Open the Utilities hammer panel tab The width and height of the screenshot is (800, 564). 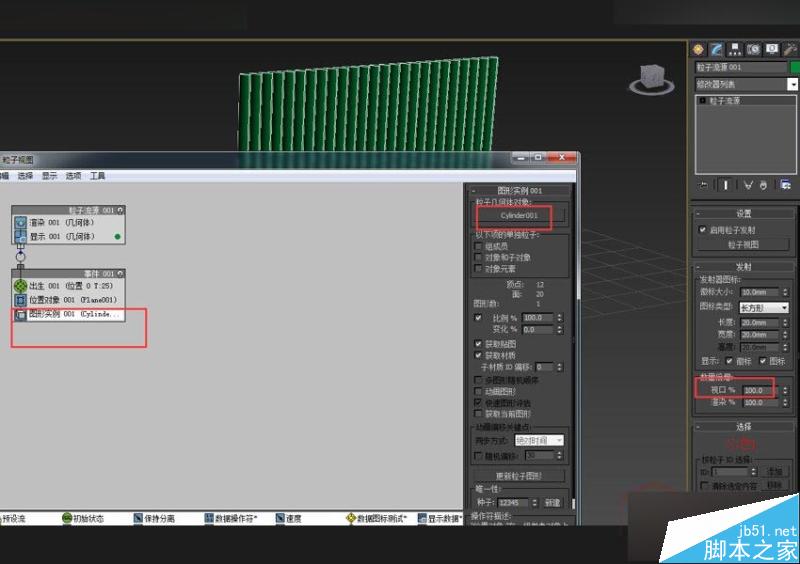pos(790,50)
